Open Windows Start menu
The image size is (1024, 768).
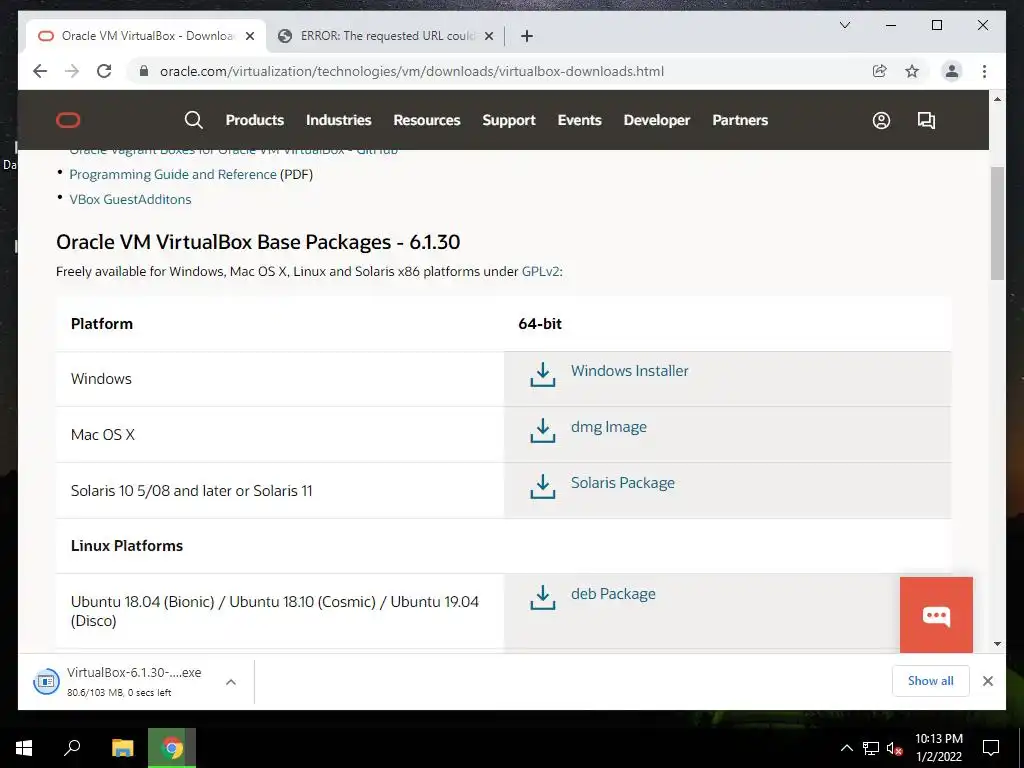tap(24, 748)
